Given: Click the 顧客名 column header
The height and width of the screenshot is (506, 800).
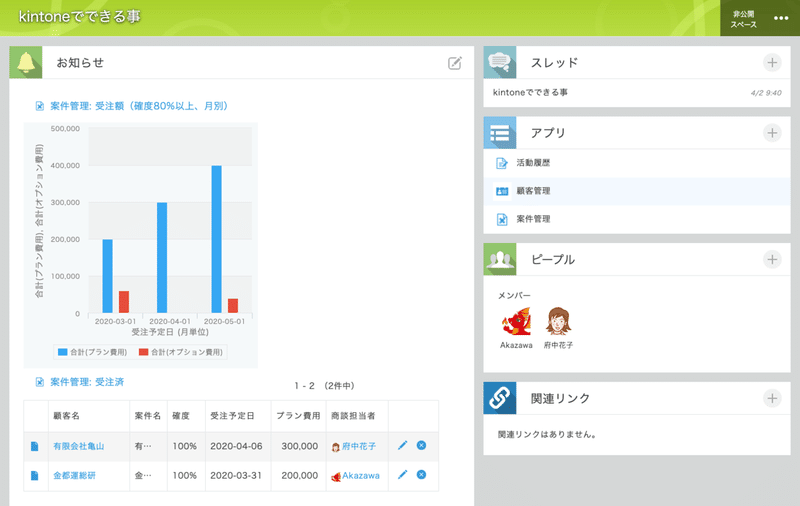Looking at the screenshot, I should point(66,416).
